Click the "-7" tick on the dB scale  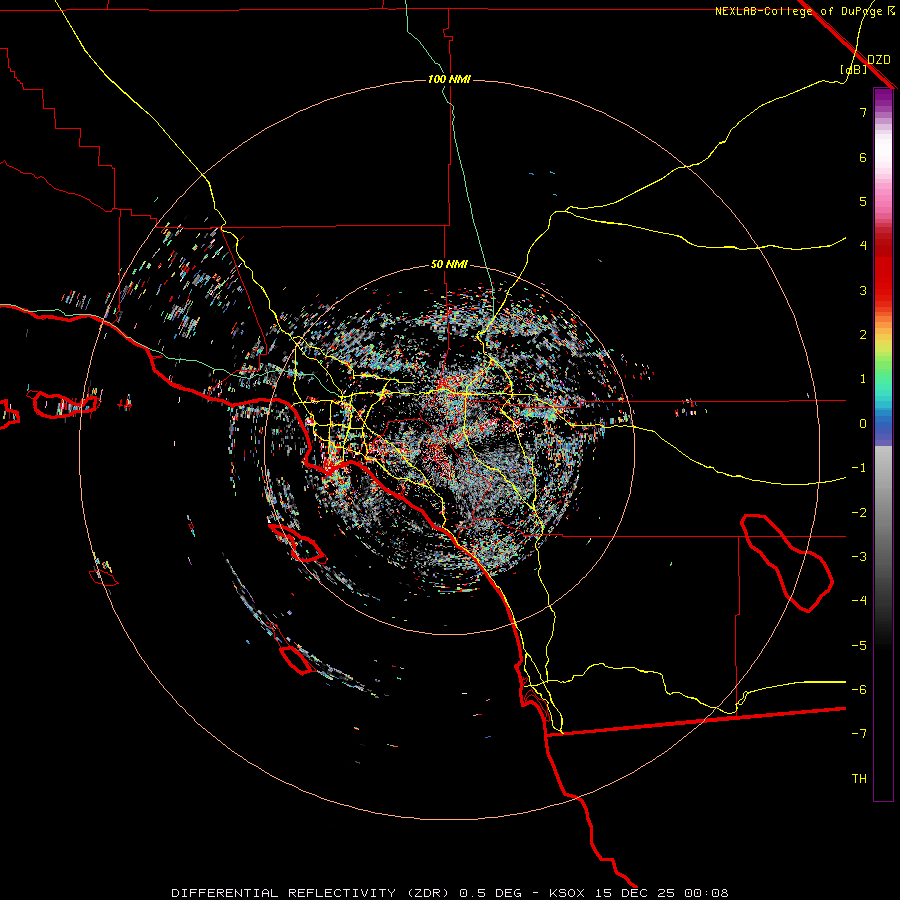(x=859, y=734)
